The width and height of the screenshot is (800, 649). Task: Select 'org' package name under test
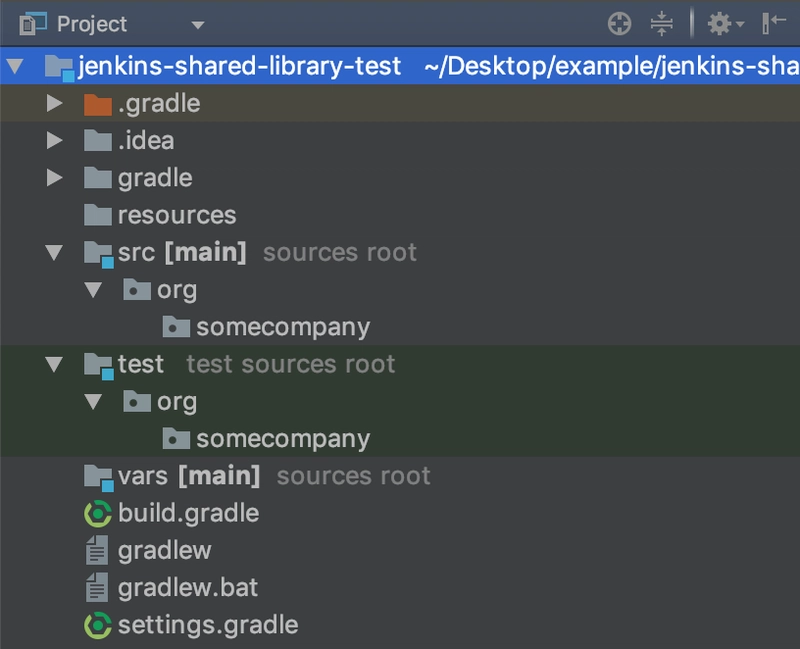coord(177,403)
